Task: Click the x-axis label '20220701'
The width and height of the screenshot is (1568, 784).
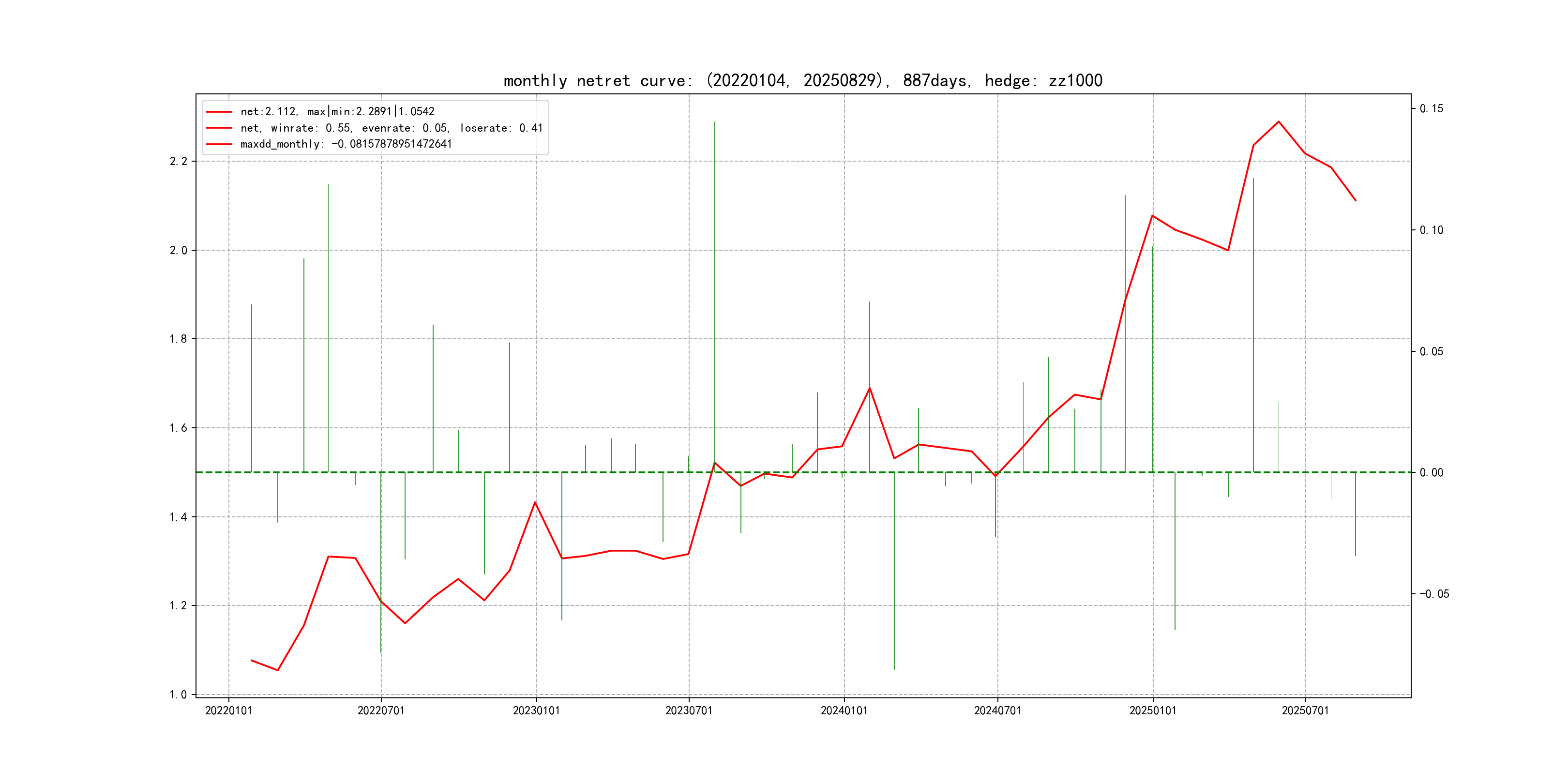Action: (x=381, y=710)
